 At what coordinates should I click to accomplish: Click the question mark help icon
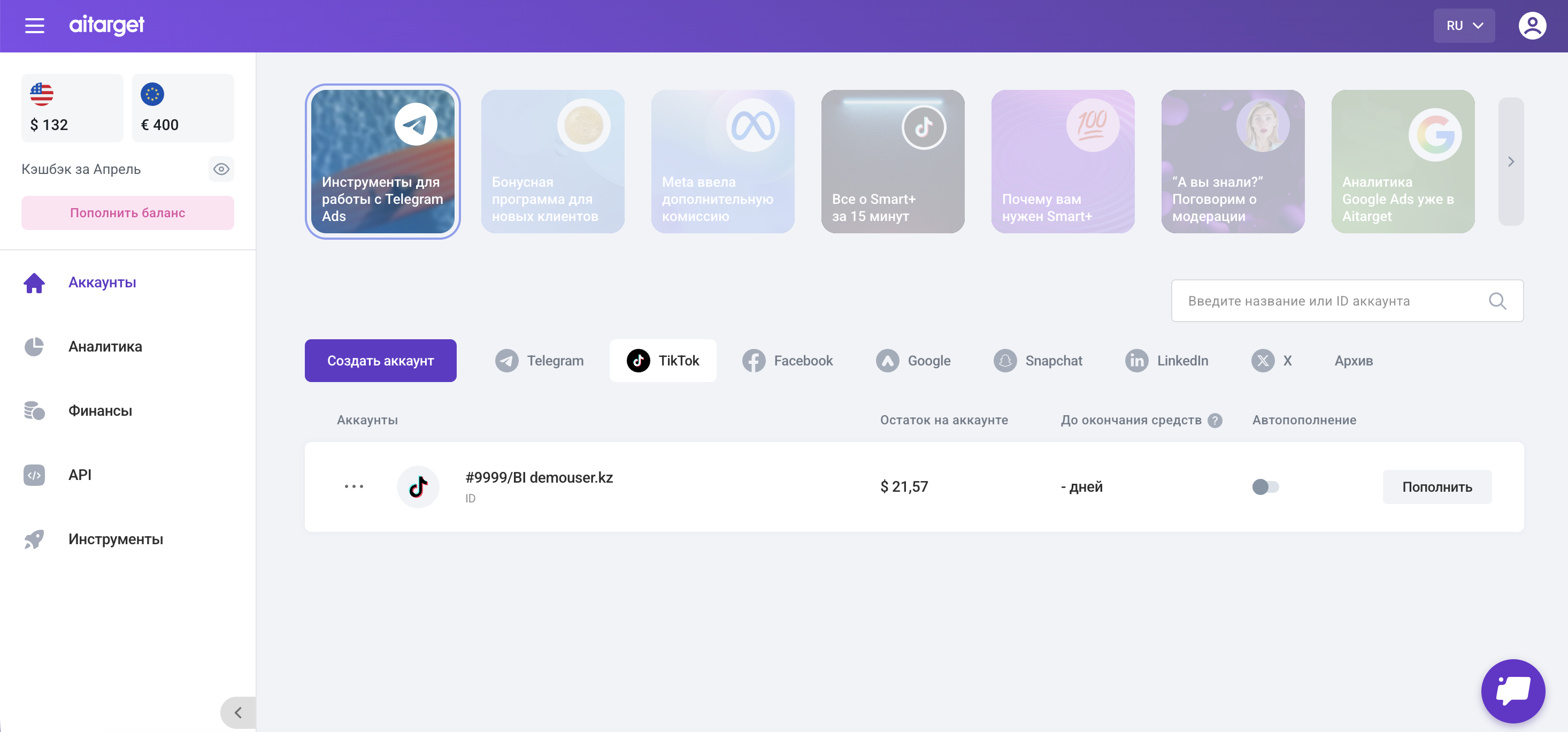(1215, 420)
